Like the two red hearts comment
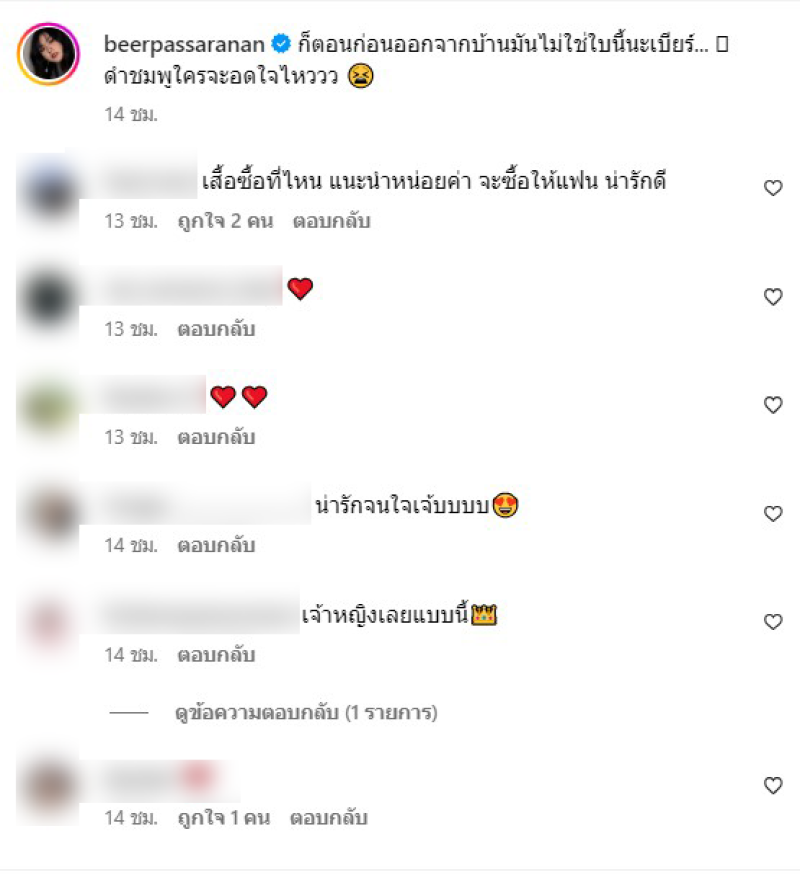The height and width of the screenshot is (875, 800). [x=773, y=405]
